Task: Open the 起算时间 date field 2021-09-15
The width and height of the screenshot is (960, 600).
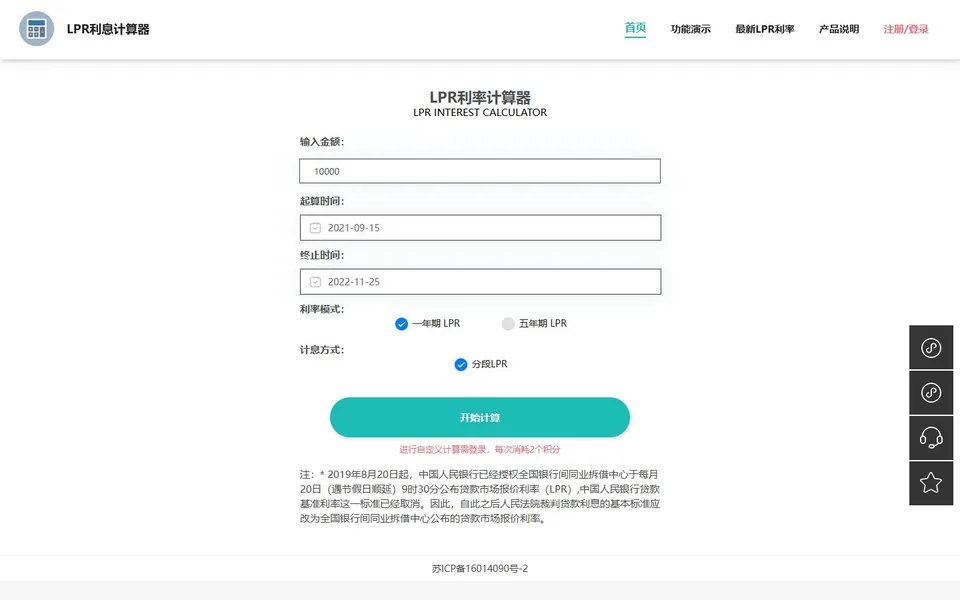Action: click(481, 228)
